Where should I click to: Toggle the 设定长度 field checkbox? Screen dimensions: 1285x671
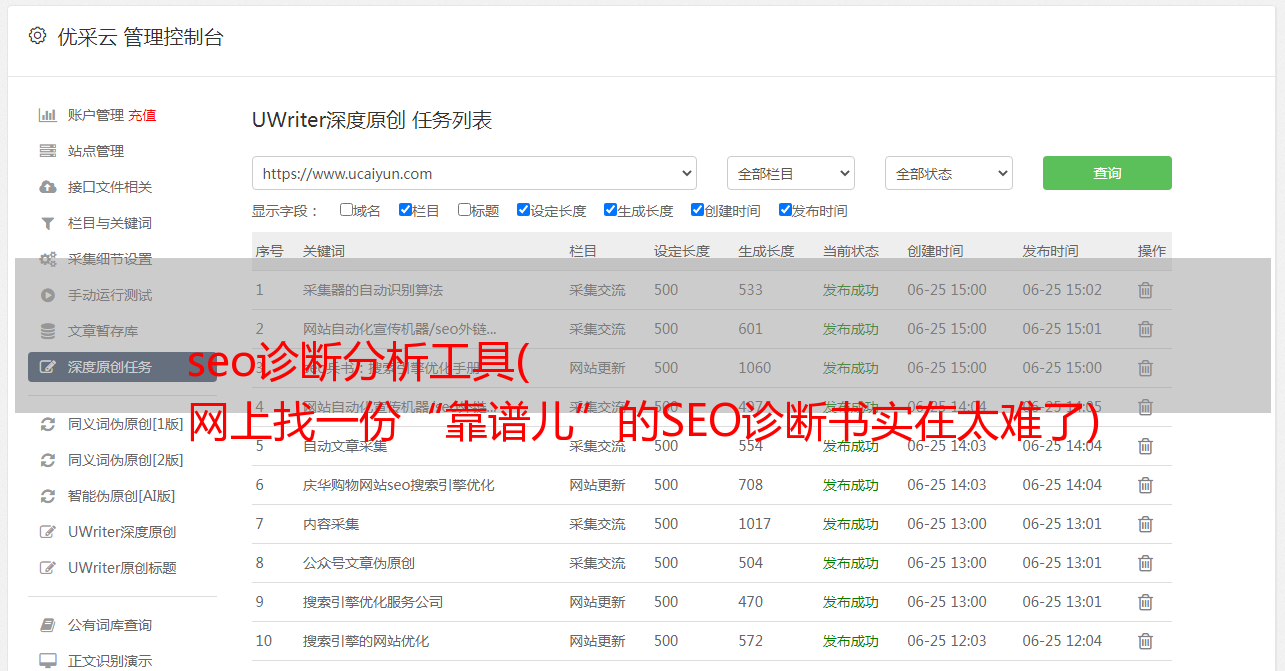tap(523, 210)
